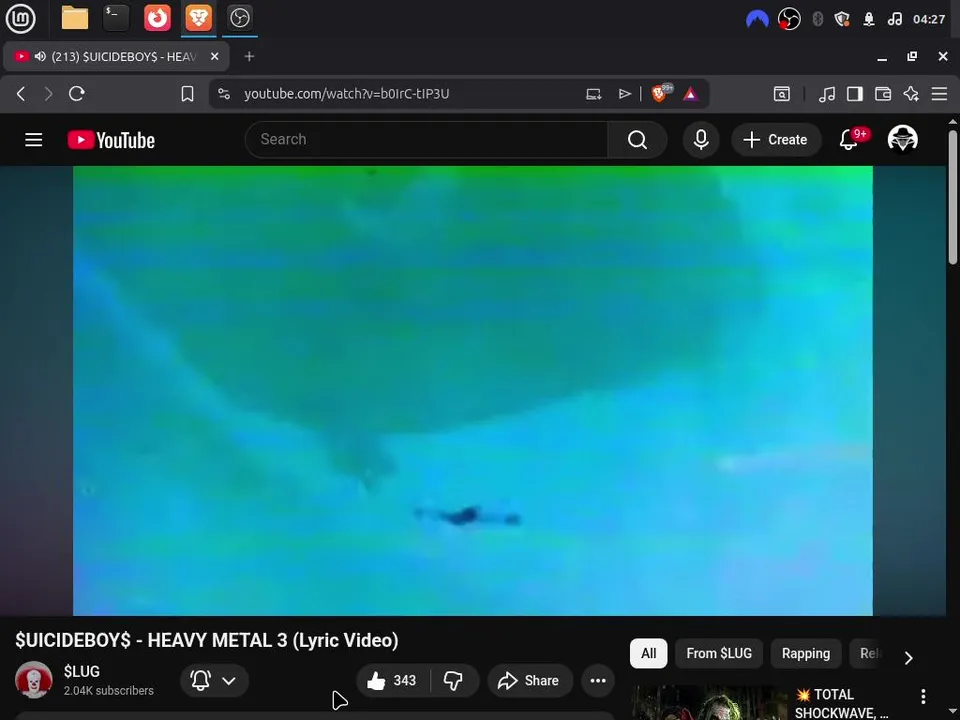The width and height of the screenshot is (960, 720).
Task: Bookmark this page
Action: tap(187, 94)
